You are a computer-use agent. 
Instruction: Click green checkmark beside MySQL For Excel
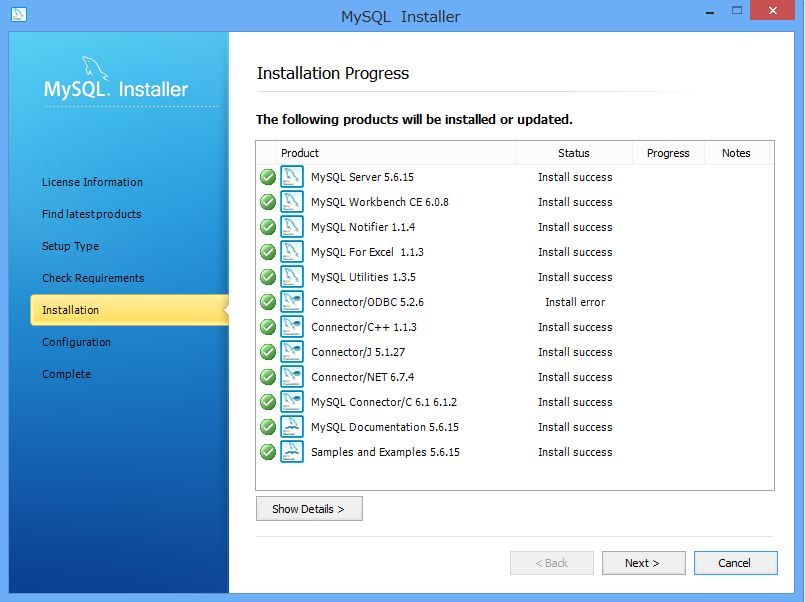coord(268,252)
